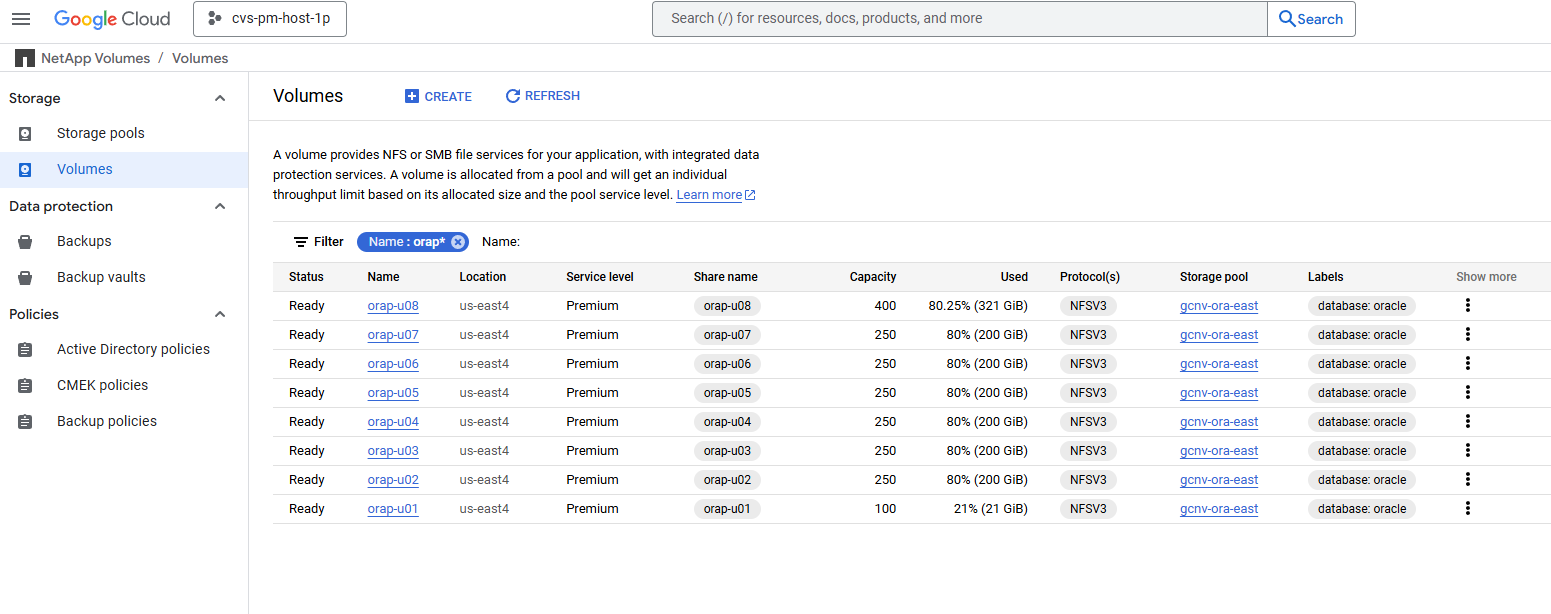This screenshot has height=614, width=1551.
Task: Open the hamburger navigation menu
Action: pos(21,19)
